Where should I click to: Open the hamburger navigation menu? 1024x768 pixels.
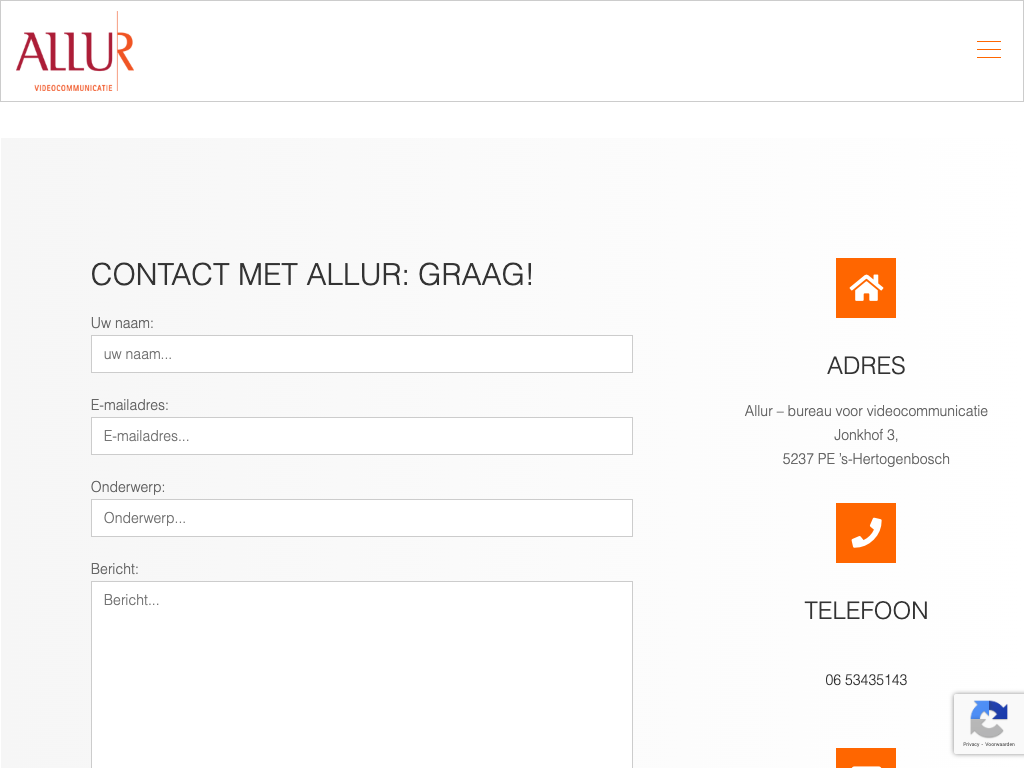coord(988,50)
